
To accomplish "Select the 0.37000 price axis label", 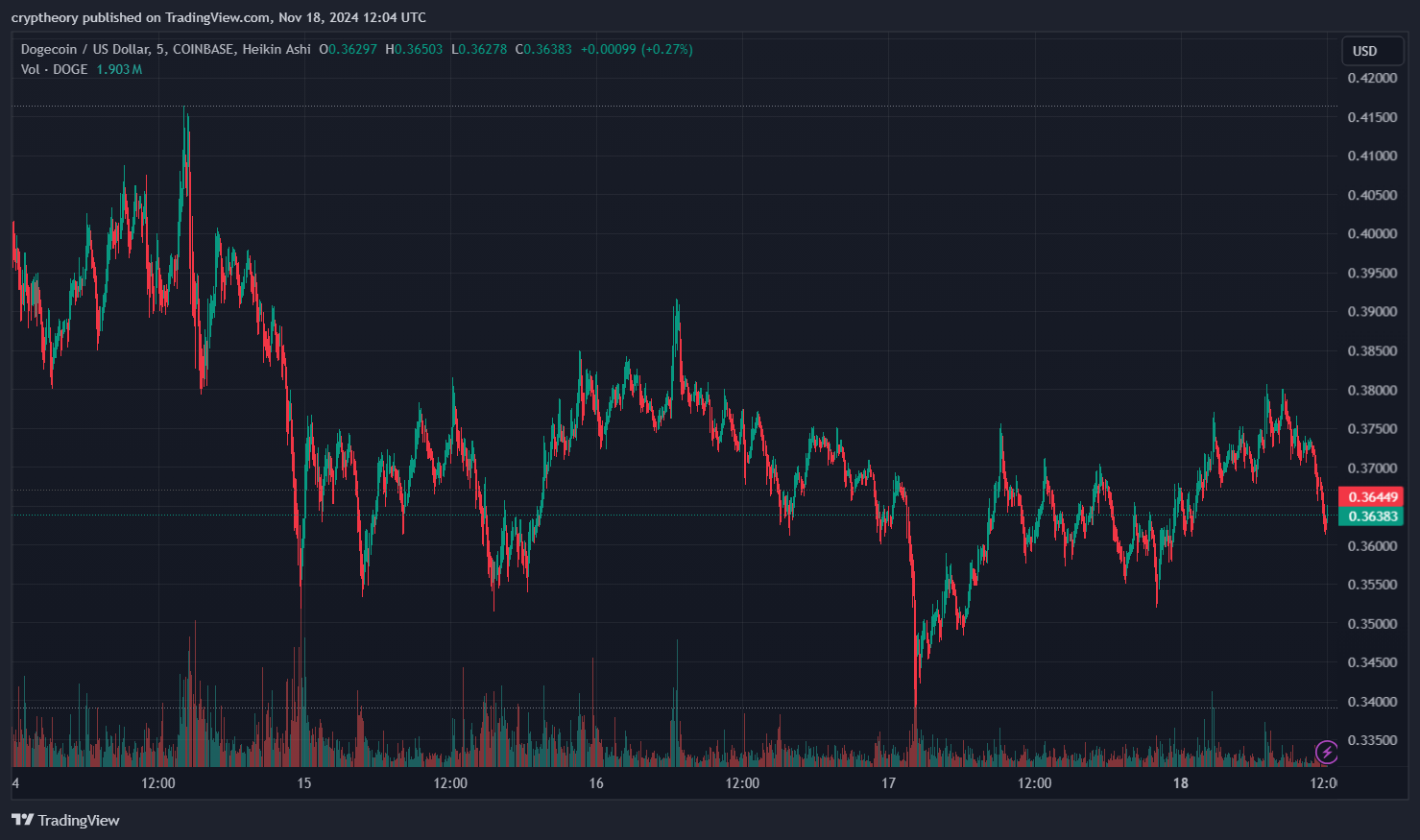I will (x=1372, y=468).
